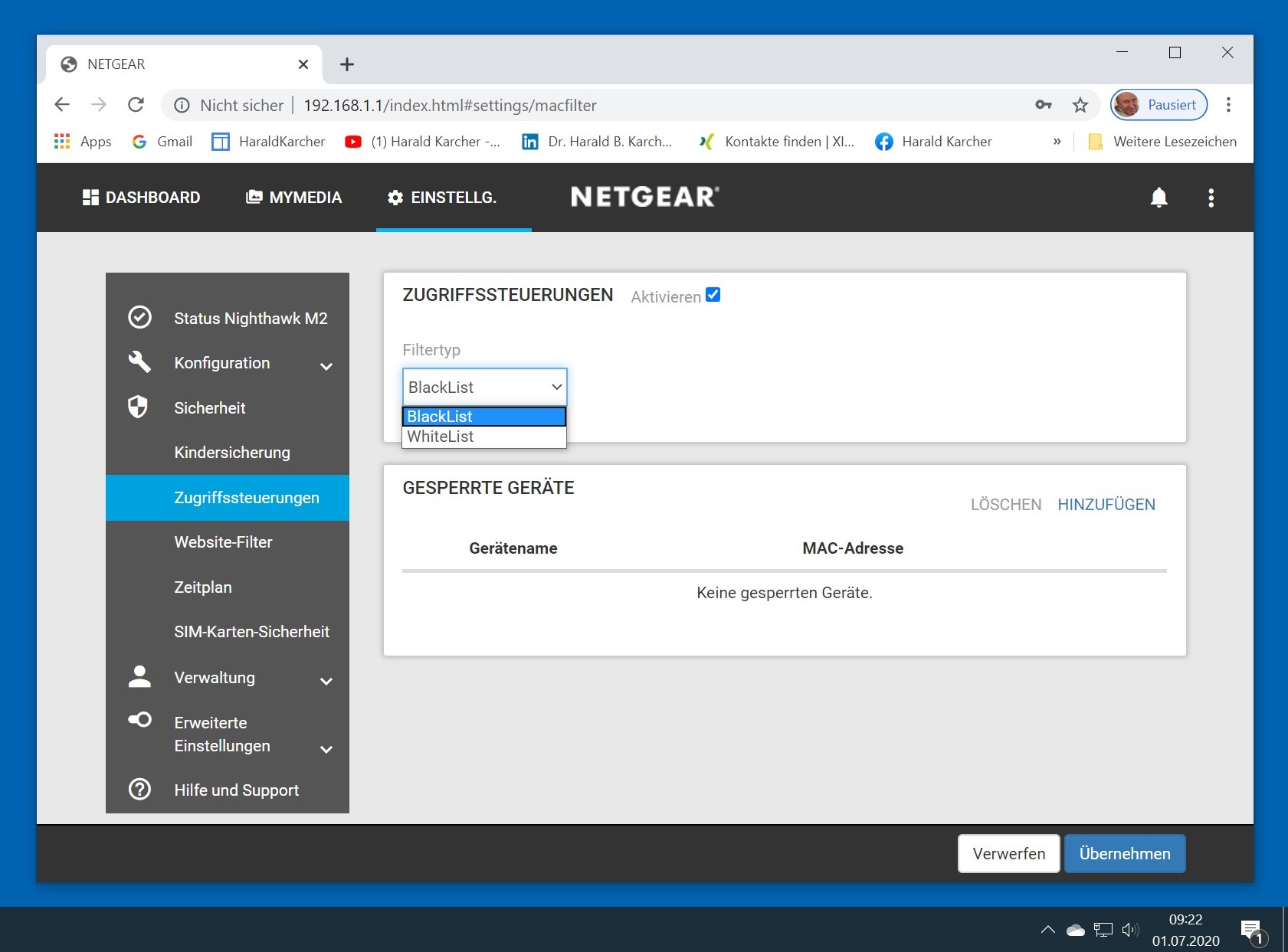The height and width of the screenshot is (952, 1288).
Task: Click the MYMEDIA picture icon
Action: tap(253, 197)
